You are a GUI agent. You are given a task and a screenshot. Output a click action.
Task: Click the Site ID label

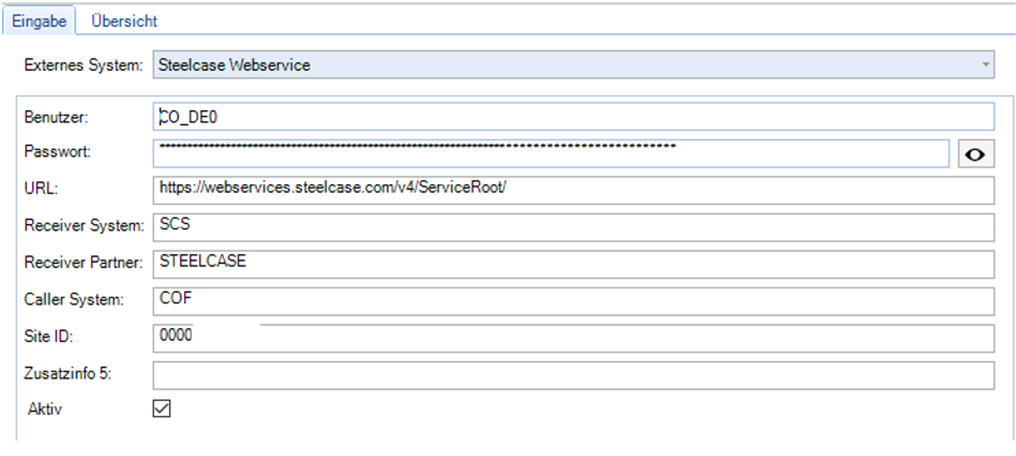49,338
